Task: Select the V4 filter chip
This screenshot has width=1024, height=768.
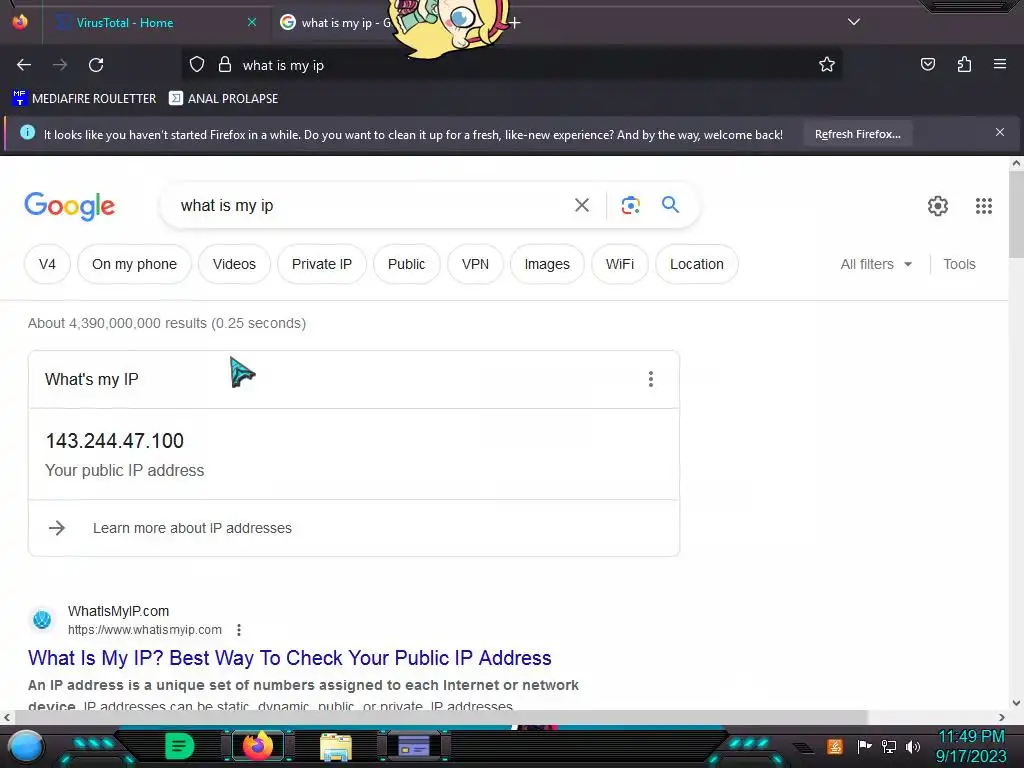Action: [47, 264]
